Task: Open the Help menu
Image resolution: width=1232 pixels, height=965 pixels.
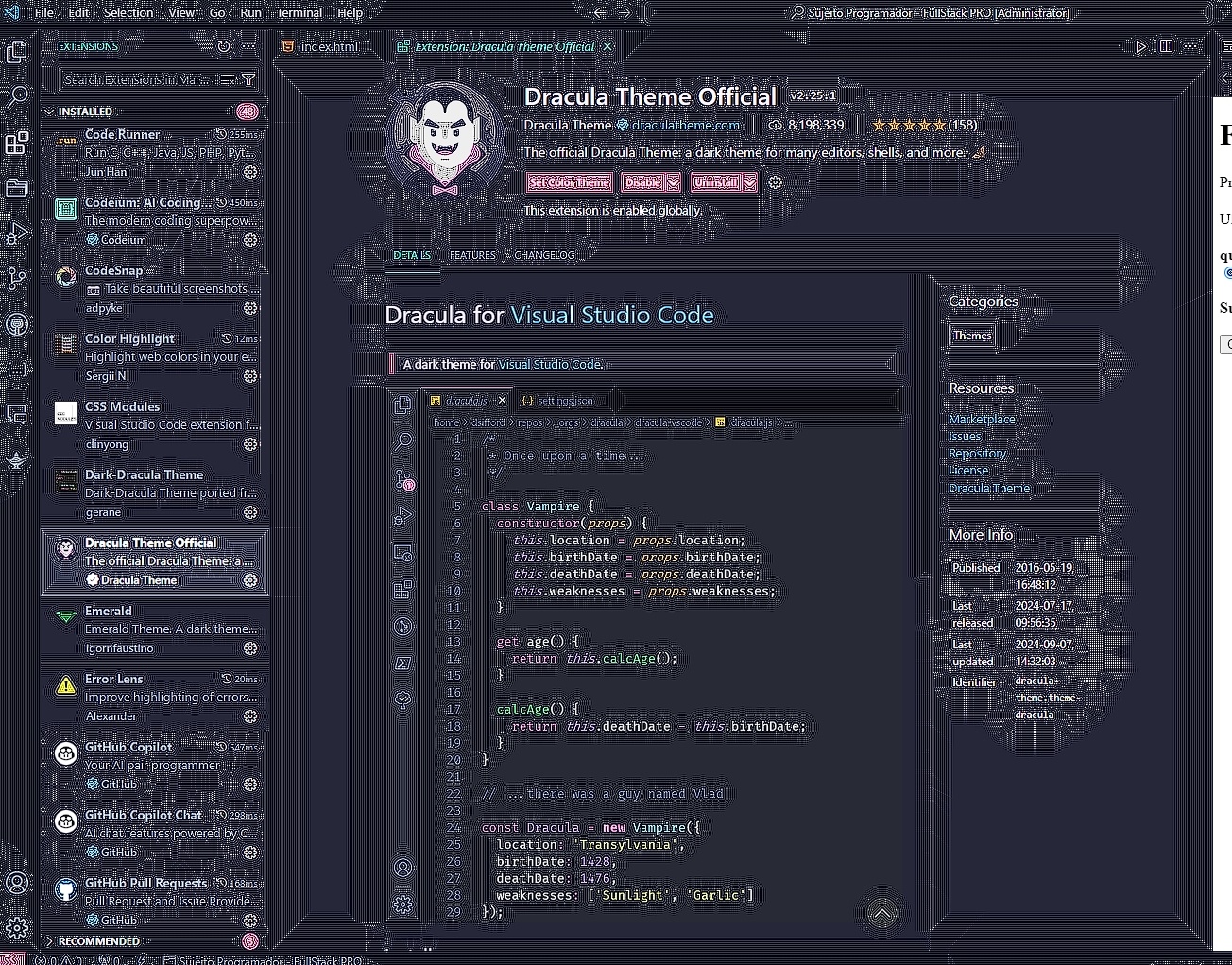Action: pyautogui.click(x=351, y=13)
